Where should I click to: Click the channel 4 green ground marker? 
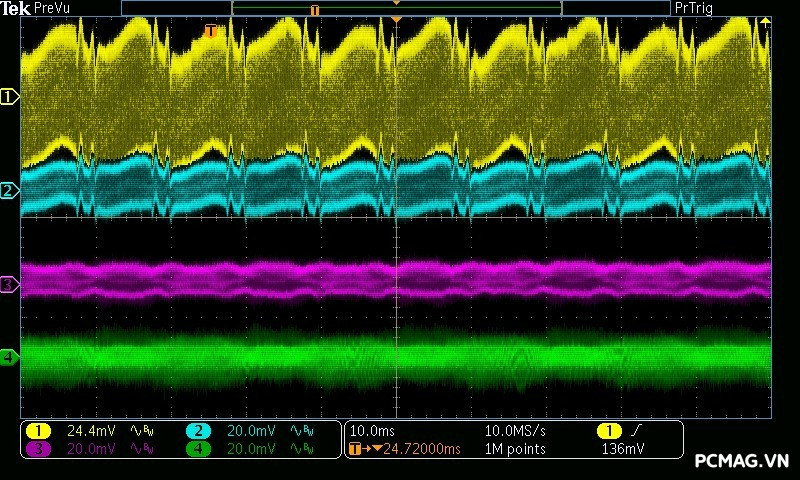9,357
